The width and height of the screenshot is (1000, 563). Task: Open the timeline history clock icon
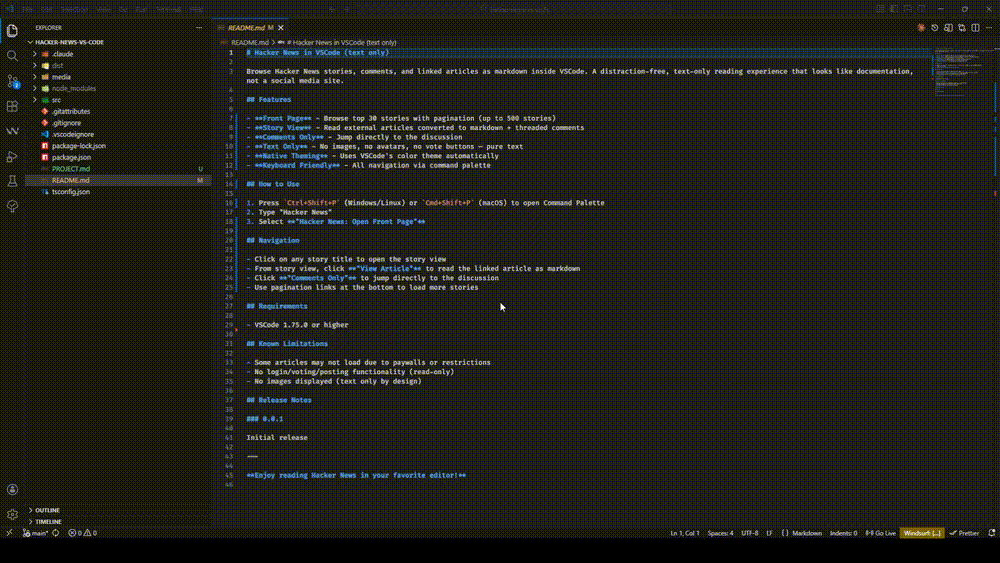(x=935, y=28)
